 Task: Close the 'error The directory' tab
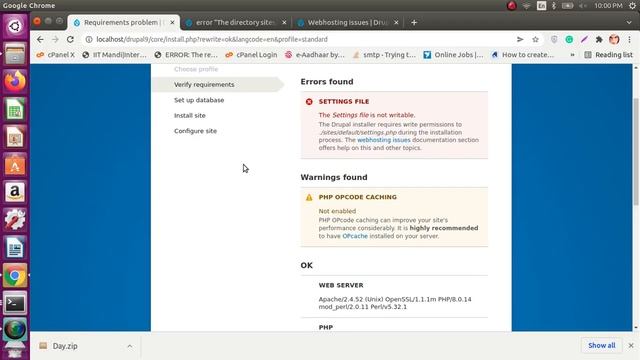point(284,22)
